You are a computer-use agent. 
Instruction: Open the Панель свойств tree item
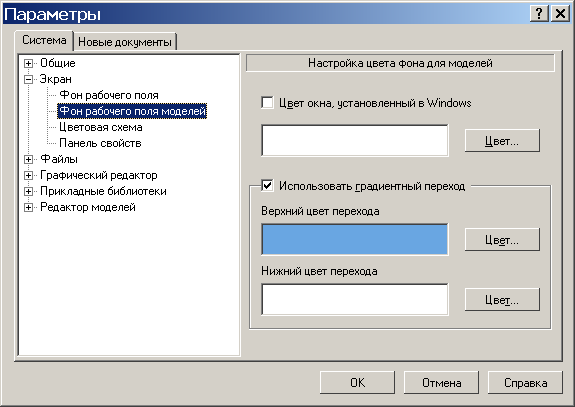tap(100, 143)
